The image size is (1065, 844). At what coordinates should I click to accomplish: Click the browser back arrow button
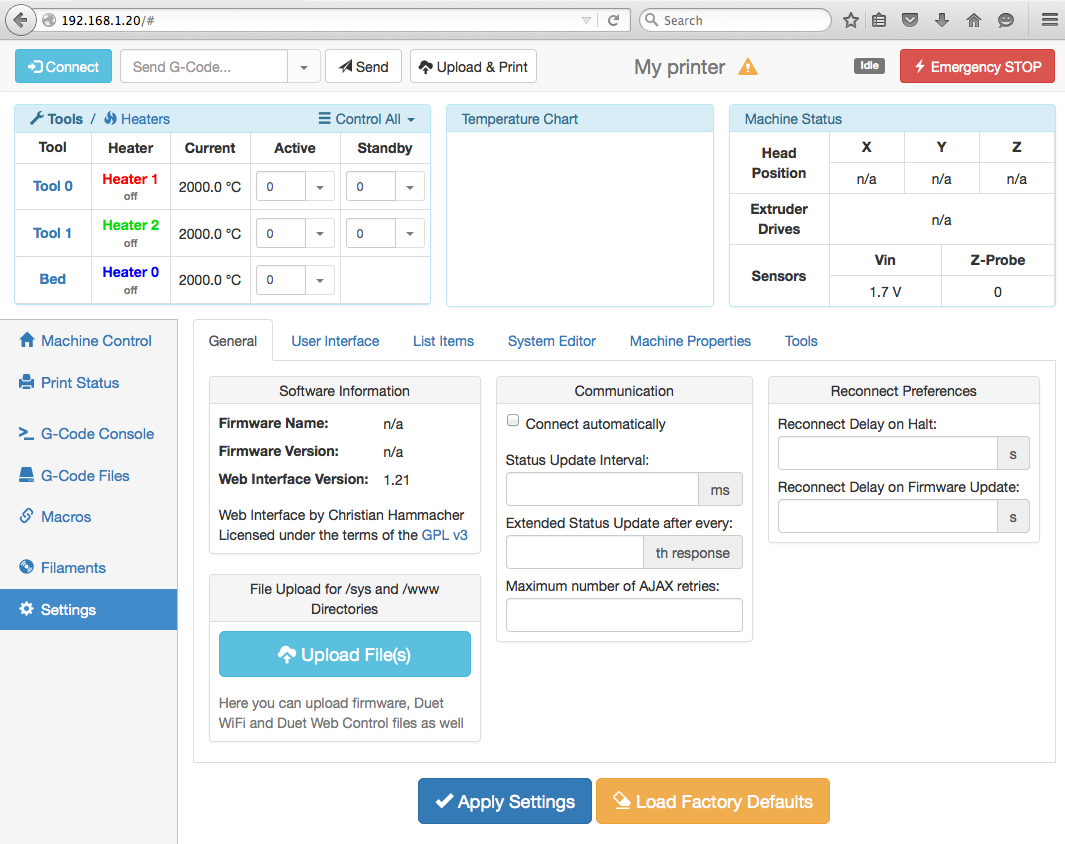click(x=20, y=20)
